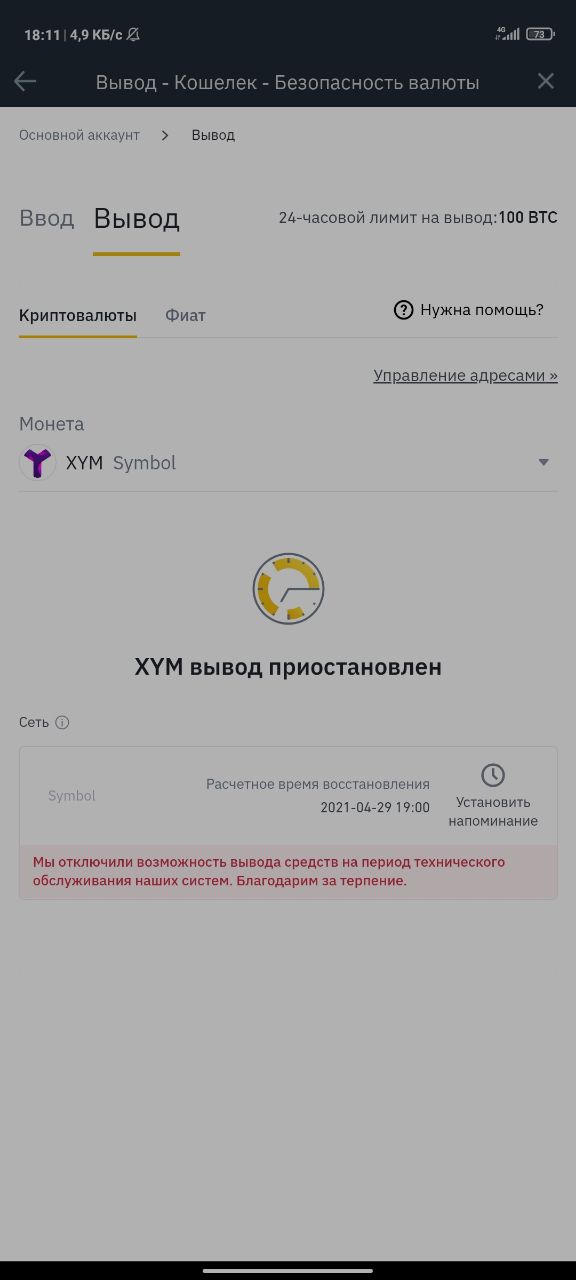Close the withdrawal page with X

[545, 82]
